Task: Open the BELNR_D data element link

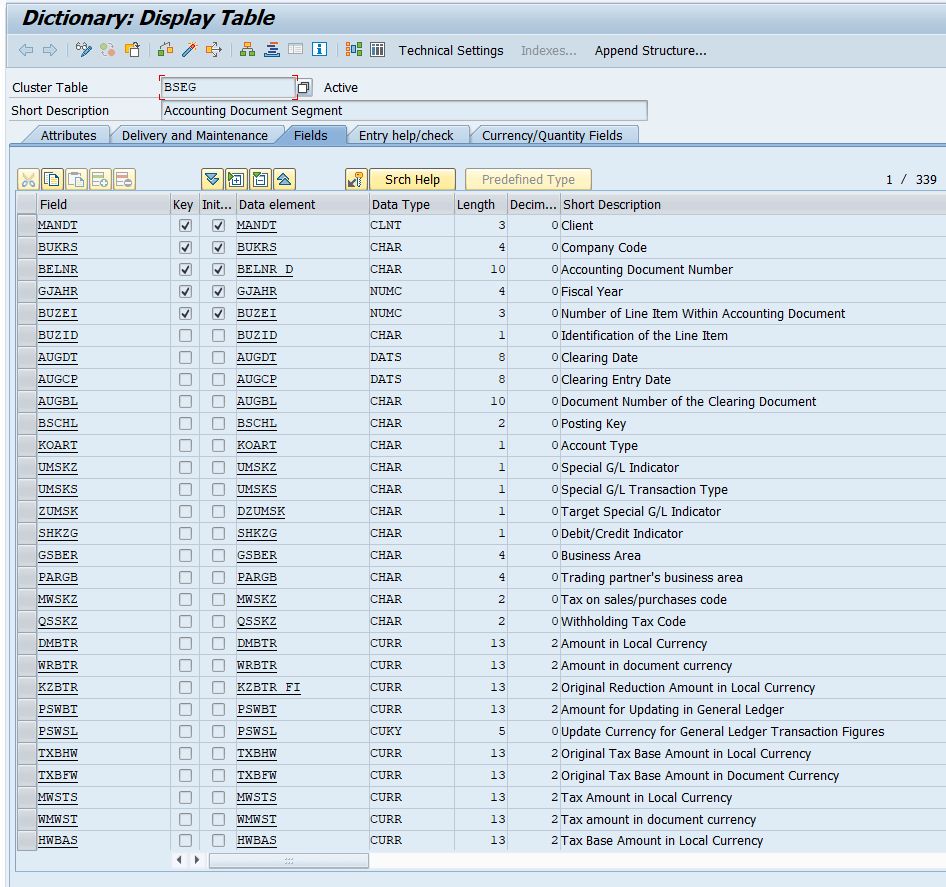Action: 265,270
